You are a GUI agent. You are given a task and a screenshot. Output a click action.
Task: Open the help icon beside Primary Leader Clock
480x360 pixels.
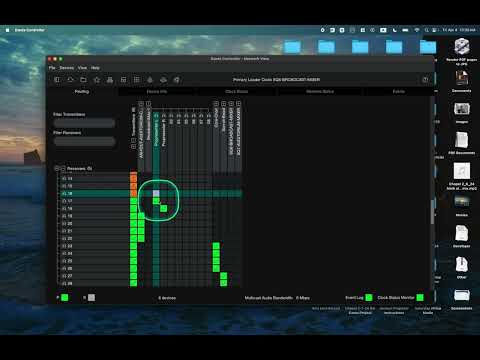click(x=425, y=80)
